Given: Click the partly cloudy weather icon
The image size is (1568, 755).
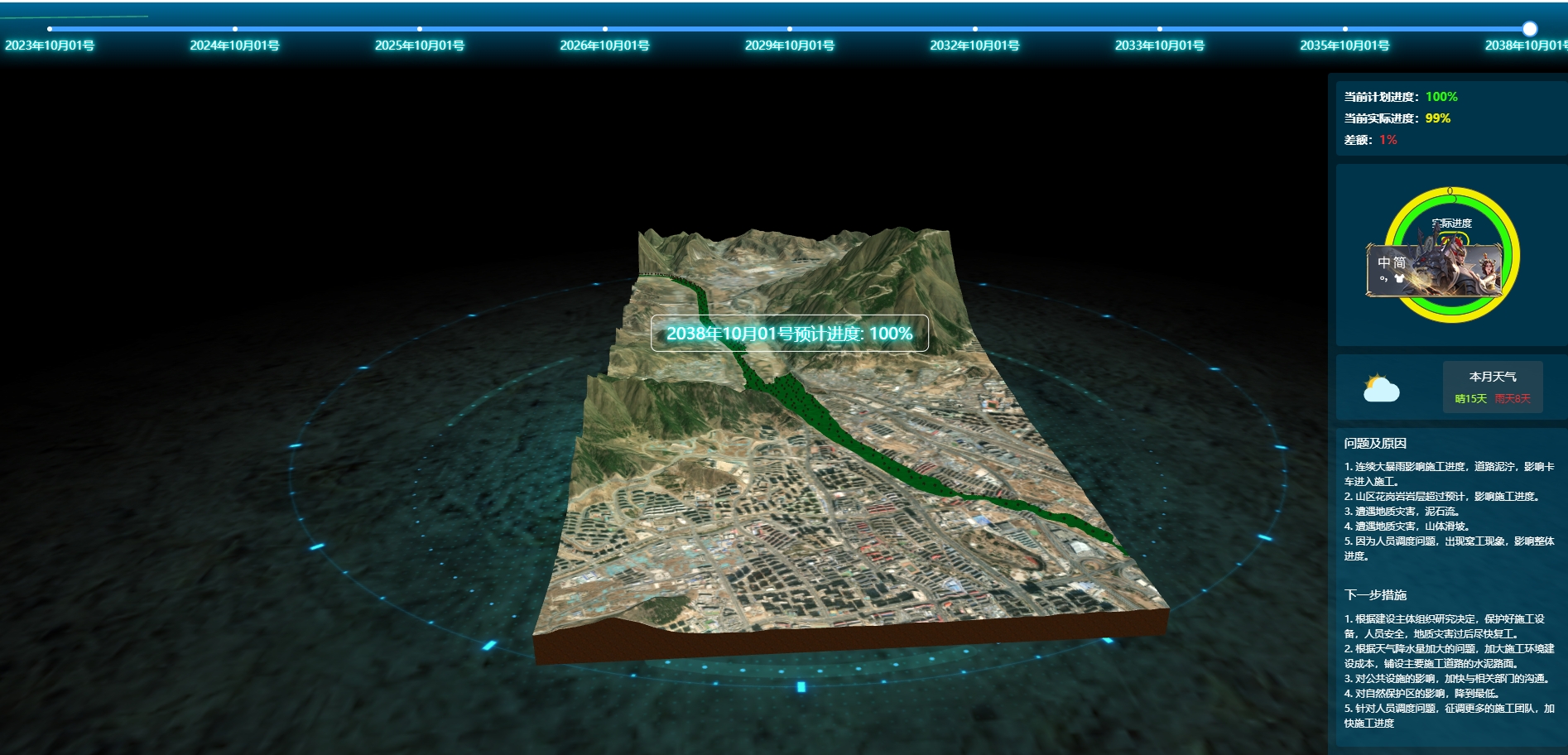Looking at the screenshot, I should point(1381,387).
